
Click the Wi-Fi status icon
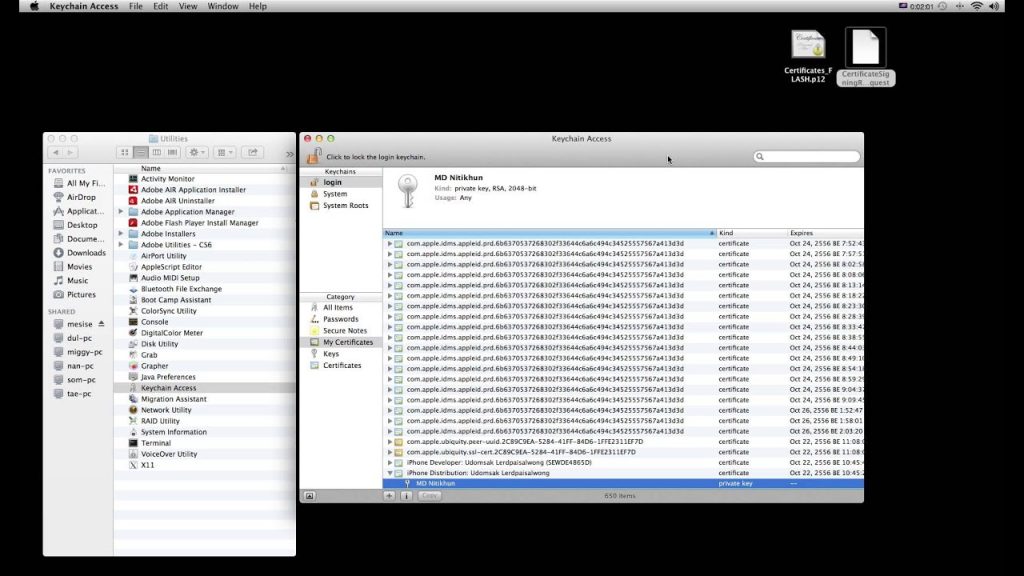976,6
